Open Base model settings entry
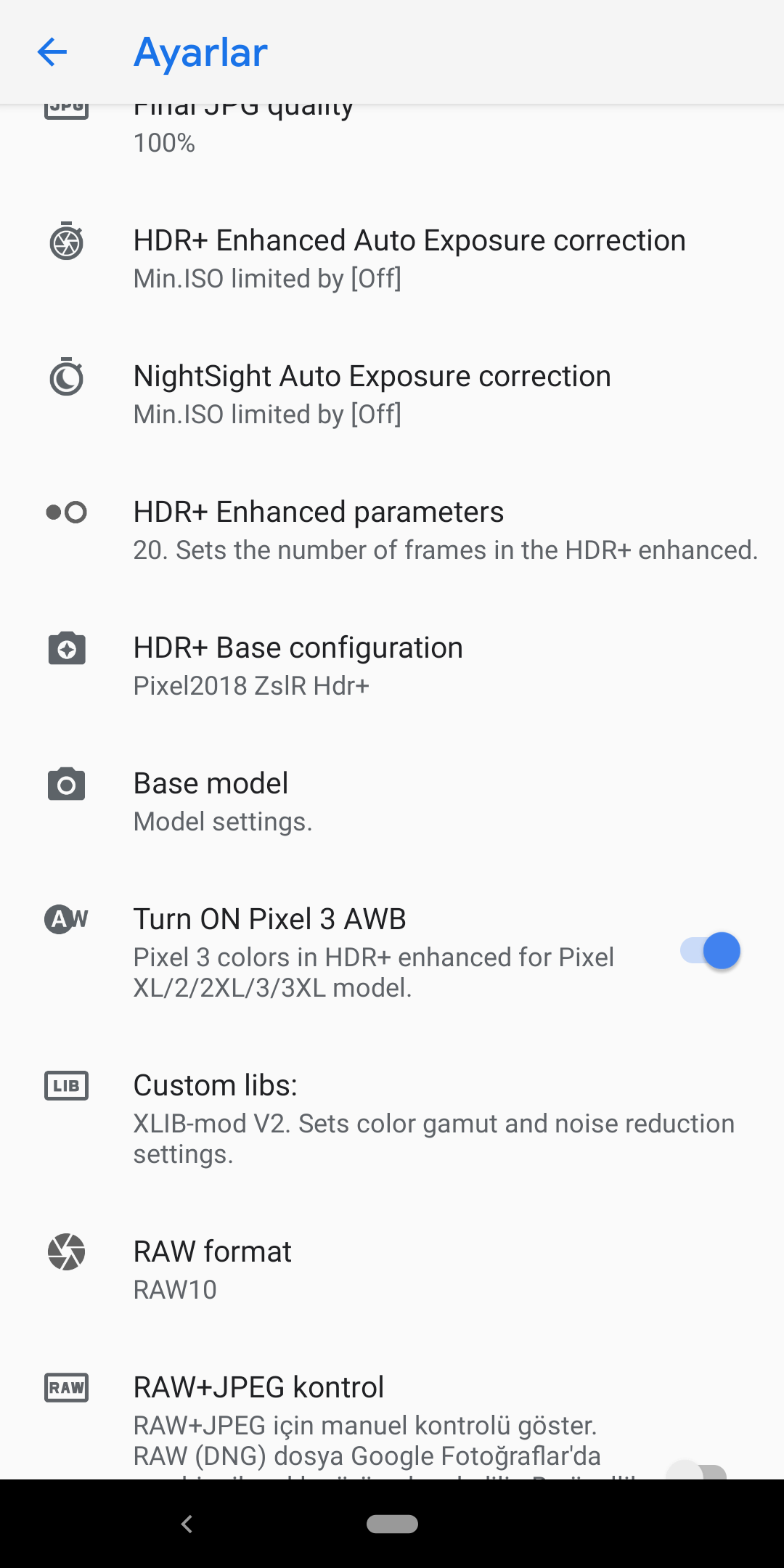The width and height of the screenshot is (784, 1568). coord(392,801)
